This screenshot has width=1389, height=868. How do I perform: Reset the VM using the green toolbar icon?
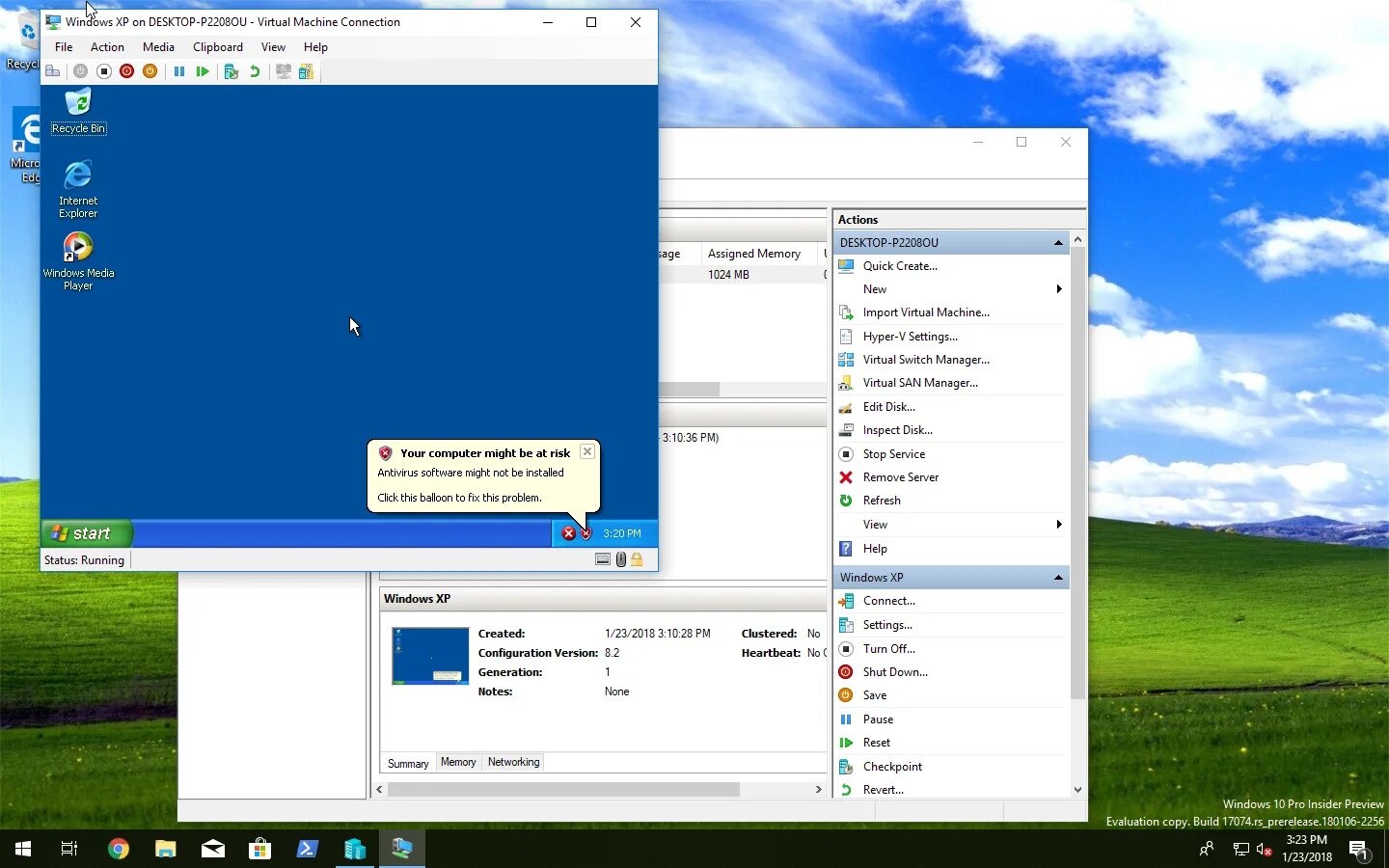point(203,71)
